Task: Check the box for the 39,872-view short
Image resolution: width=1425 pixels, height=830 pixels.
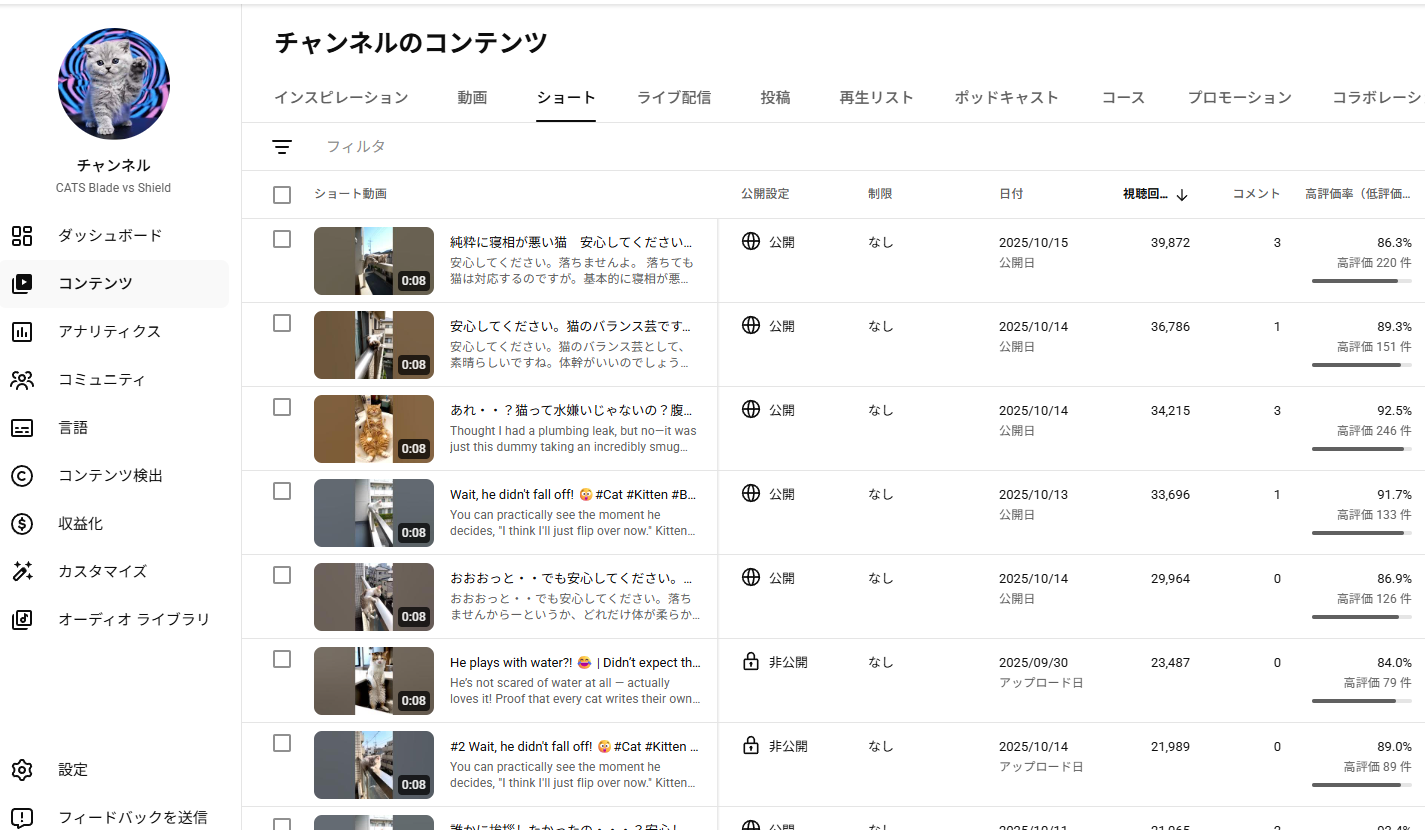Action: tap(282, 239)
